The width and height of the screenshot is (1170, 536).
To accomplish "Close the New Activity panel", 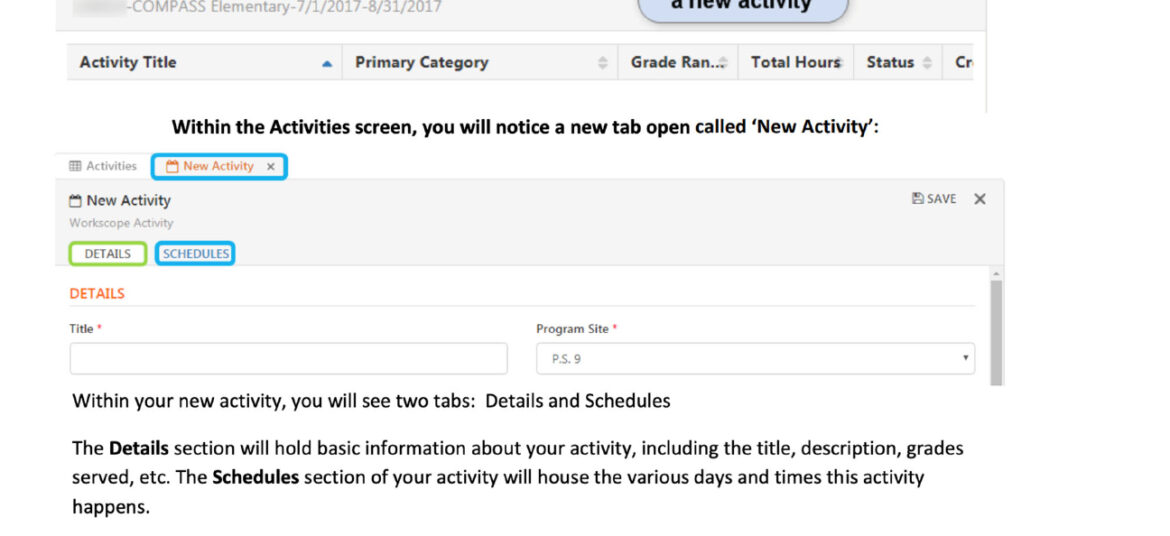I will (980, 199).
